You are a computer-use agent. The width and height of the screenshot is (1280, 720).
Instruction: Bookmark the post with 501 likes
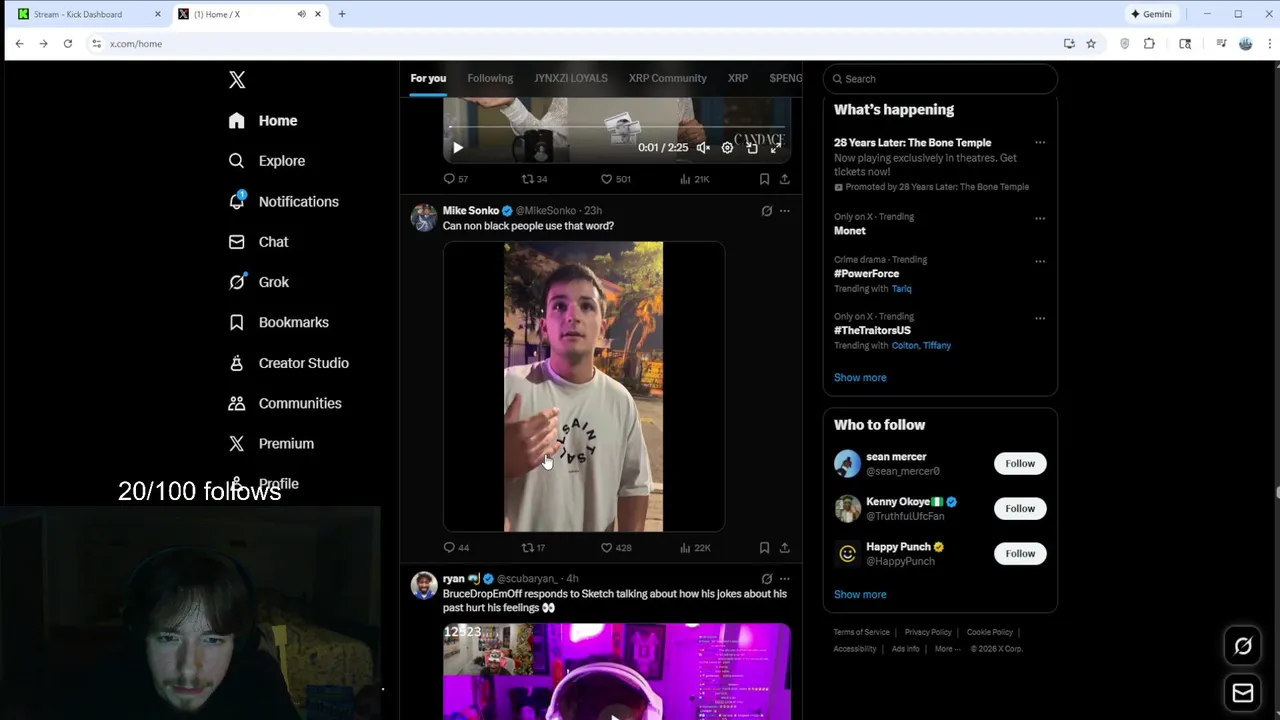pos(764,179)
